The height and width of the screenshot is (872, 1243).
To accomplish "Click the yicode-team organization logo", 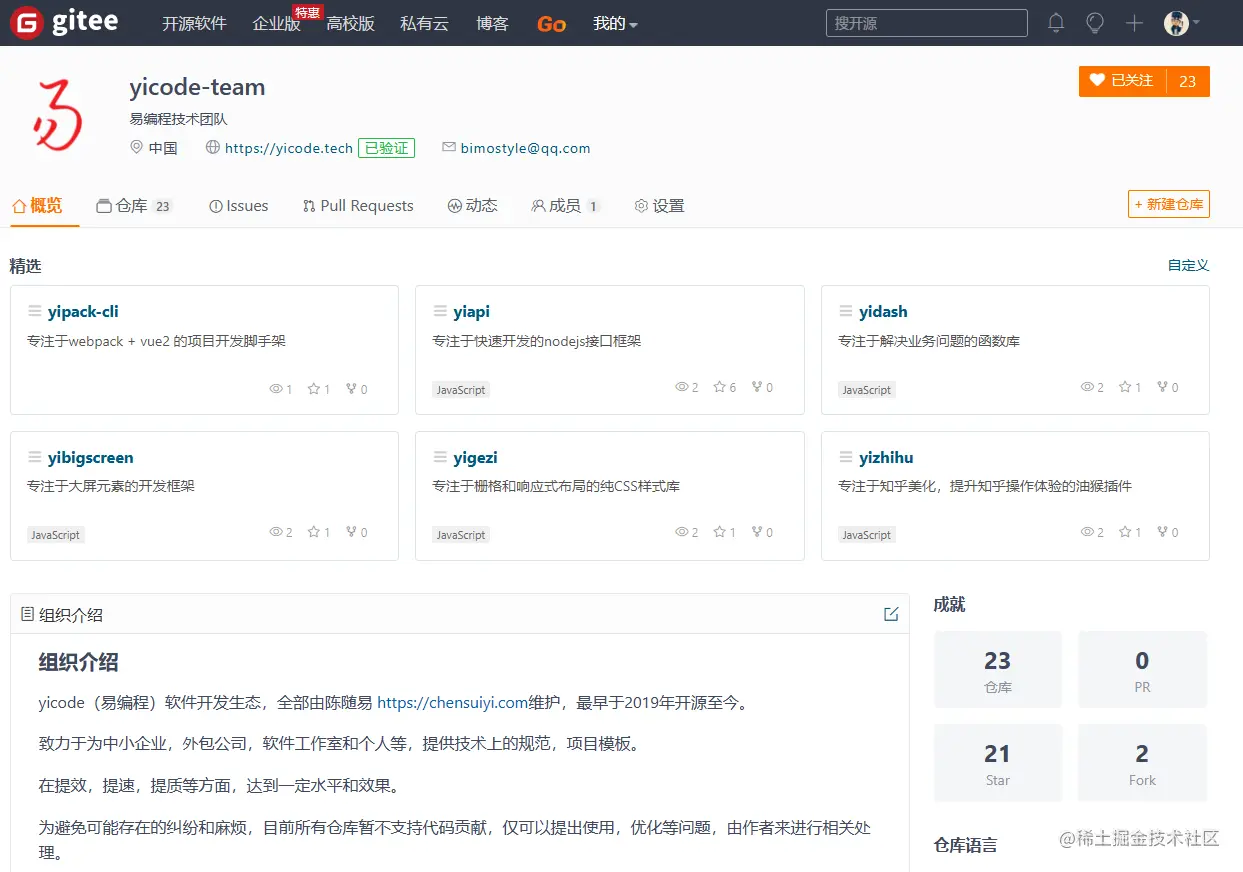I will [57, 115].
